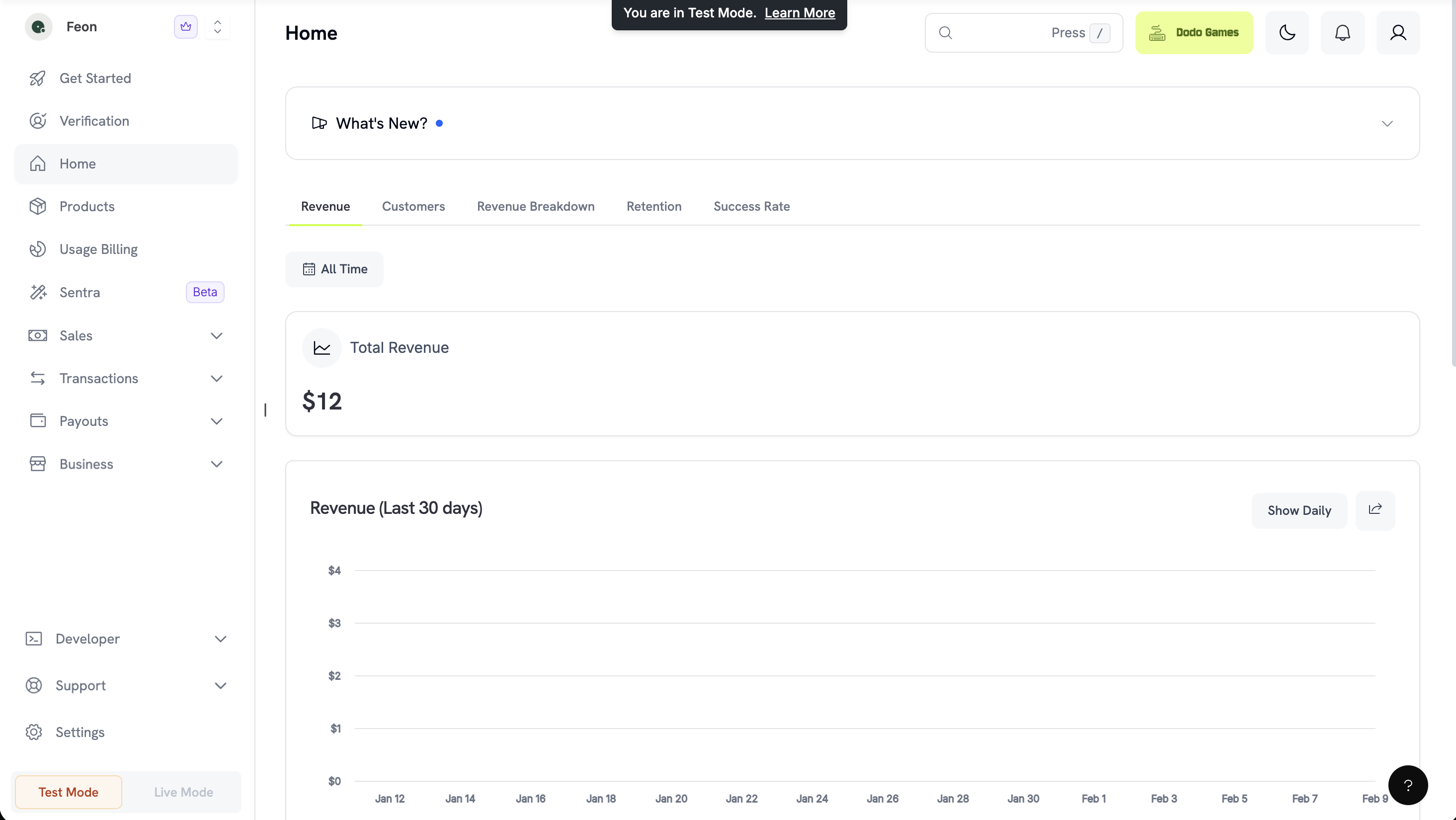Screen dimensions: 1456x820
Task: Open the Dodo Games merchant button
Action: (1194, 32)
